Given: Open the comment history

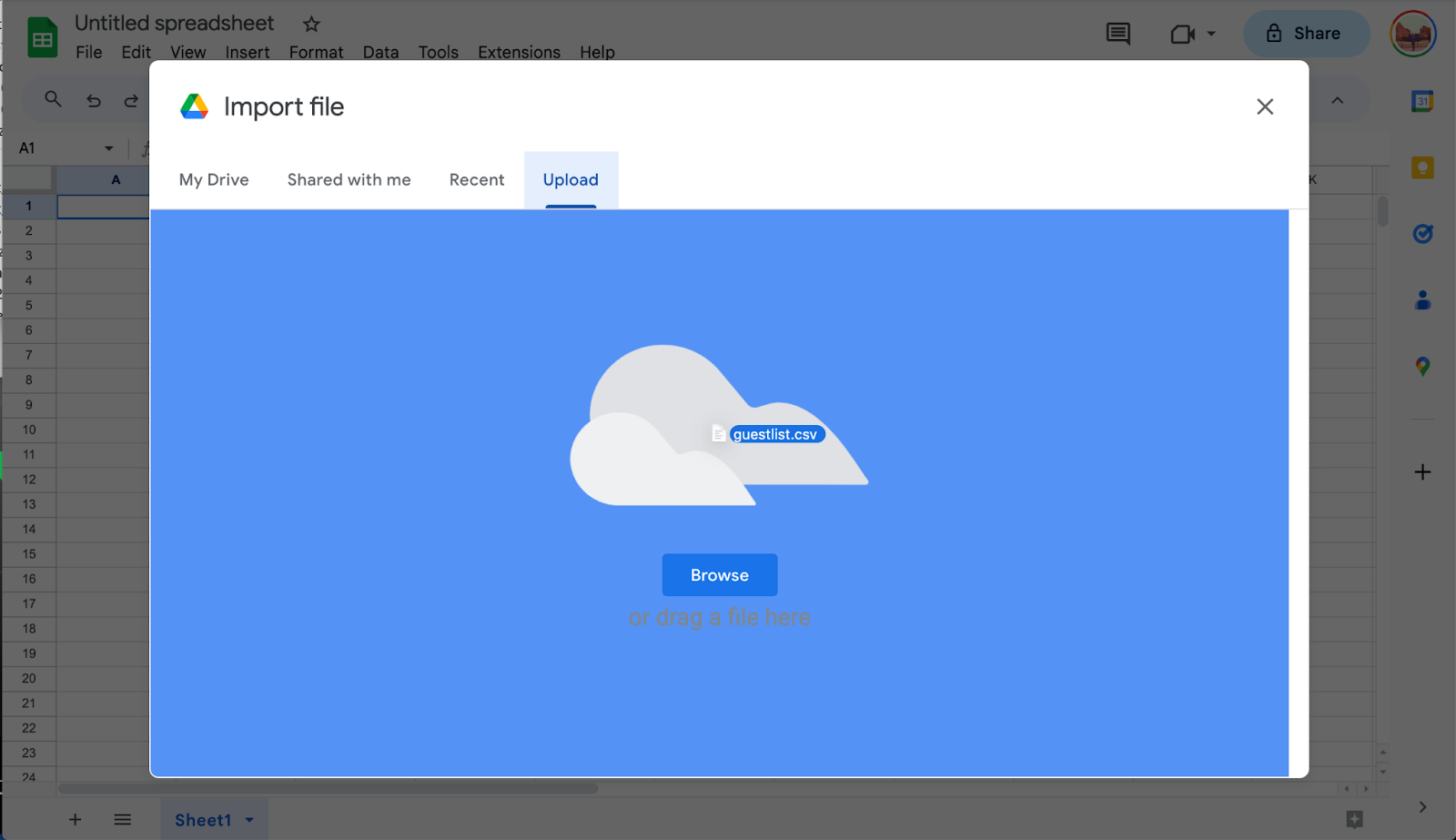Looking at the screenshot, I should [x=1117, y=34].
